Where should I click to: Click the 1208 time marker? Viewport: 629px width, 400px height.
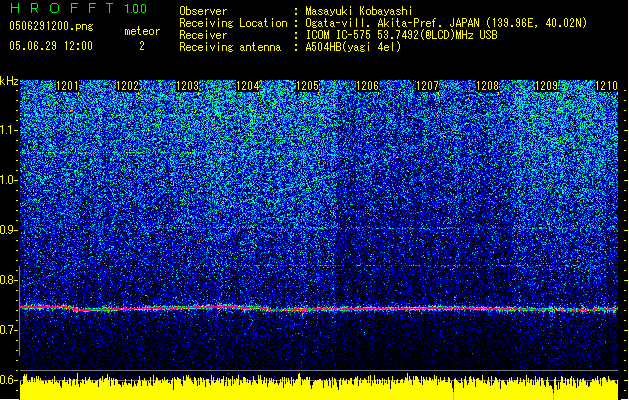coord(487,86)
